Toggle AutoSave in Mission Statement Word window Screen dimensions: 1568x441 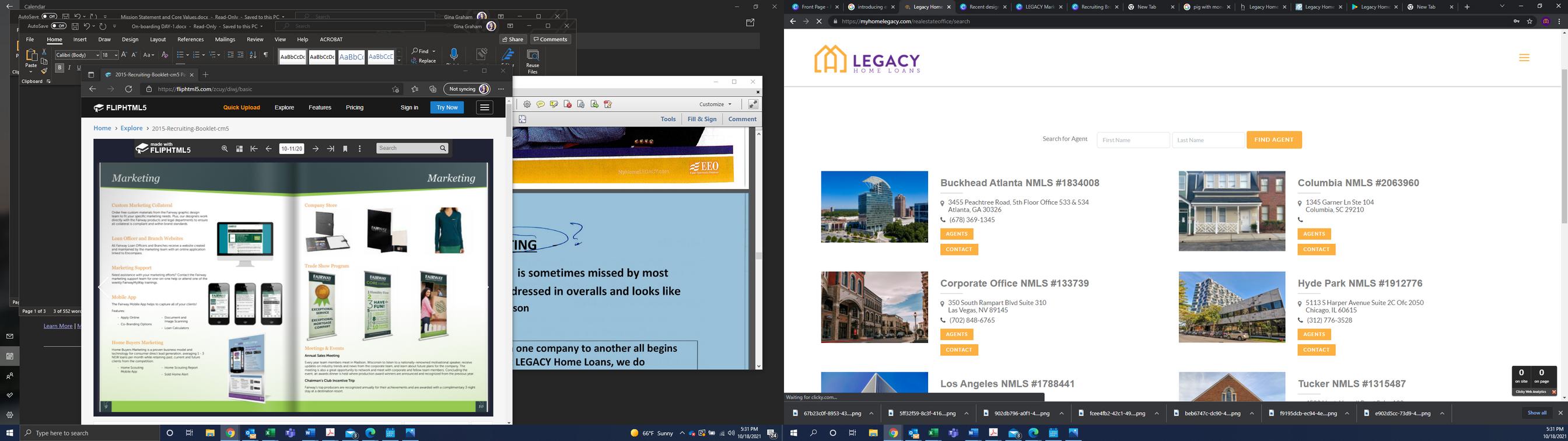50,16
